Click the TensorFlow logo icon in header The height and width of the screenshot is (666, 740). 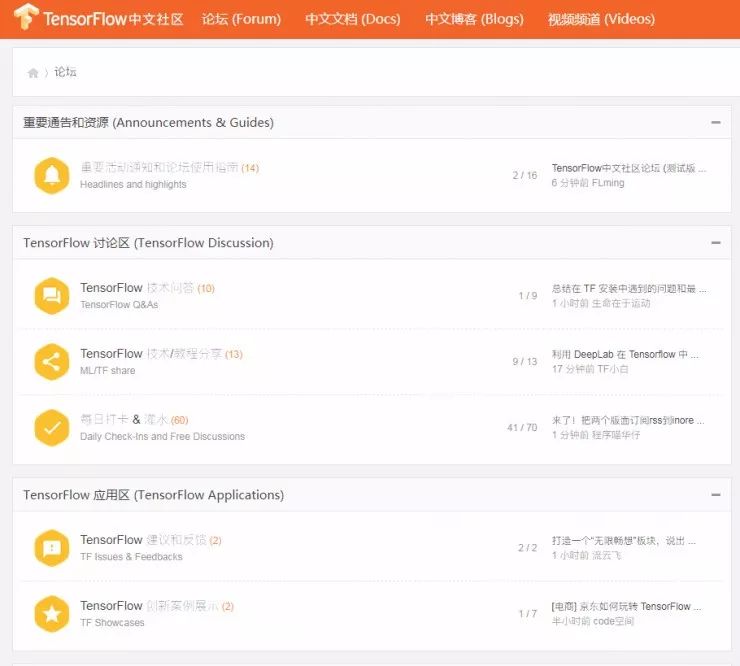click(x=26, y=17)
